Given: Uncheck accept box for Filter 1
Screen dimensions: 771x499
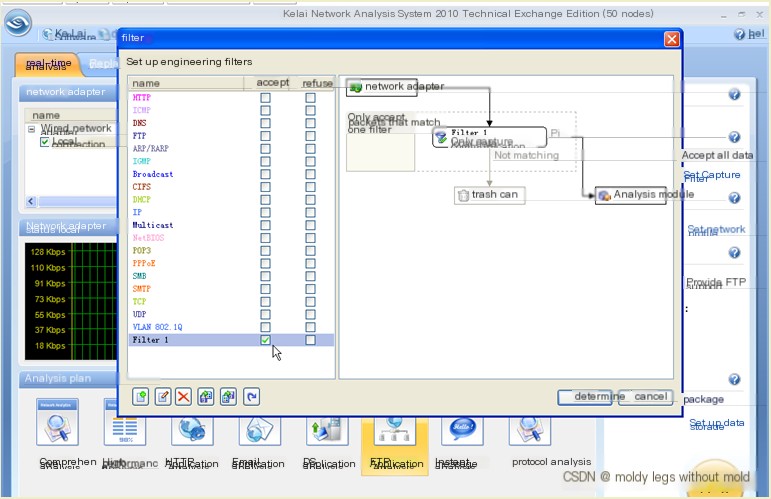Looking at the screenshot, I should pyautogui.click(x=266, y=340).
